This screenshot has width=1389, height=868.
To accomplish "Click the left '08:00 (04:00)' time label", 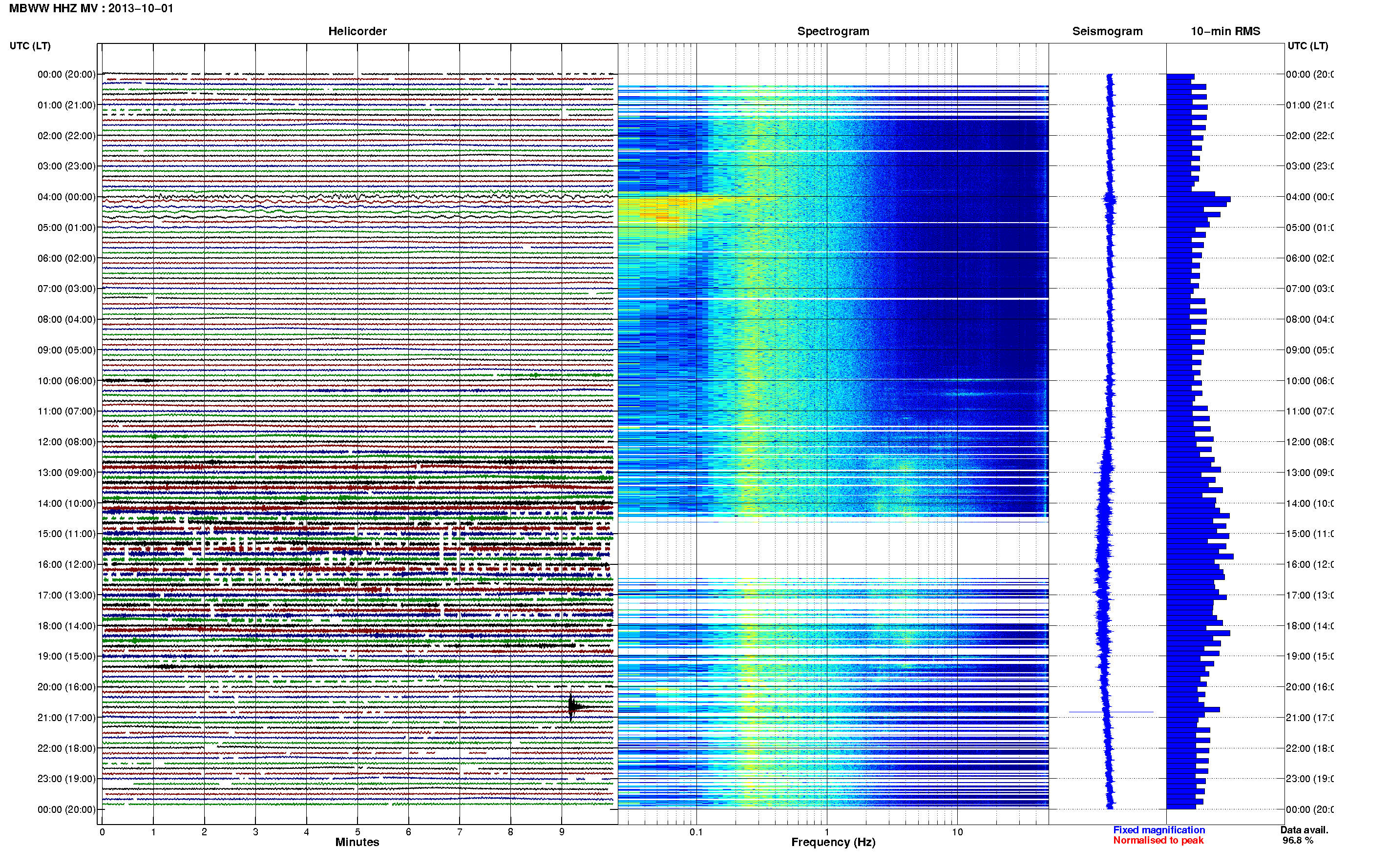I will (x=66, y=319).
